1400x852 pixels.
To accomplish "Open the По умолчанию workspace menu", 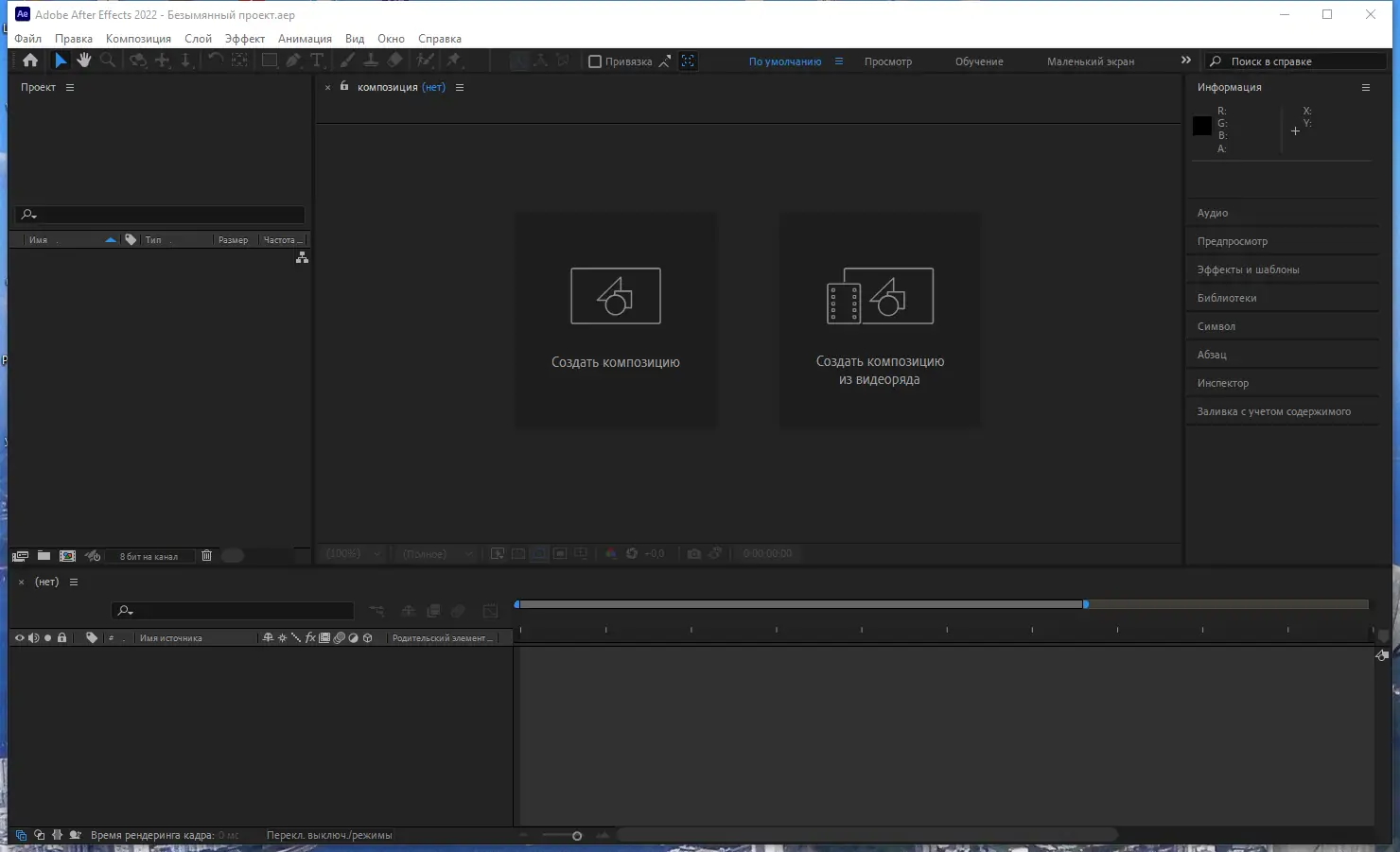I will [839, 61].
